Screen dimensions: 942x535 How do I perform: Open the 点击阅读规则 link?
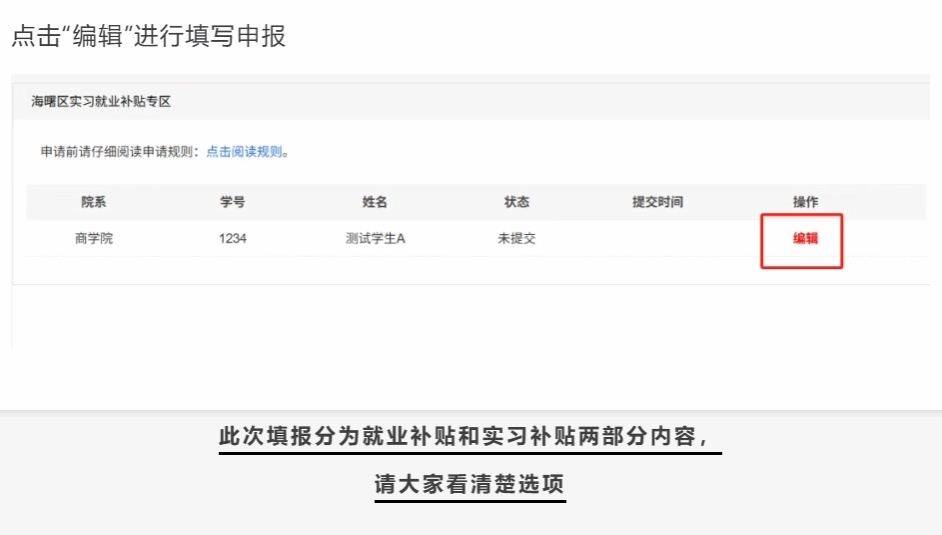245,152
